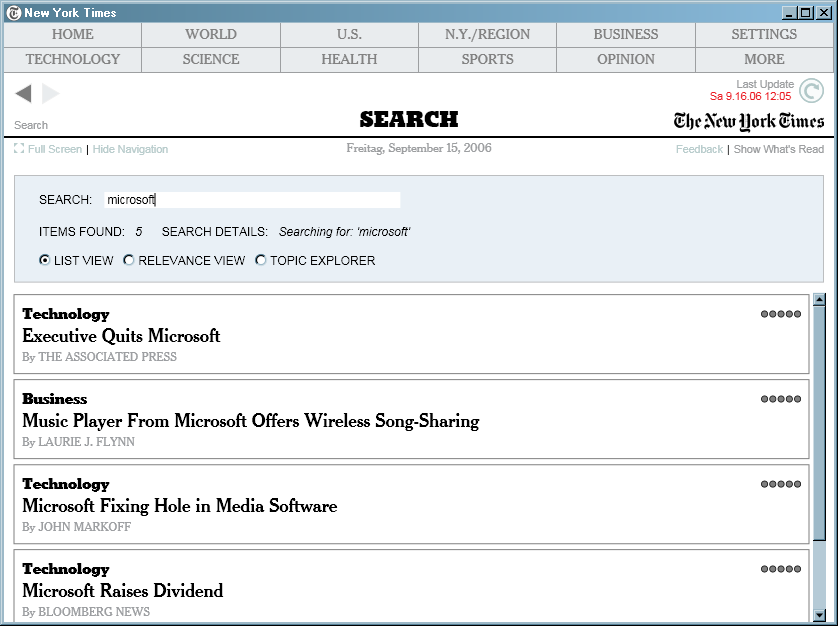
Task: Open Music Player From Microsoft article
Action: point(251,421)
